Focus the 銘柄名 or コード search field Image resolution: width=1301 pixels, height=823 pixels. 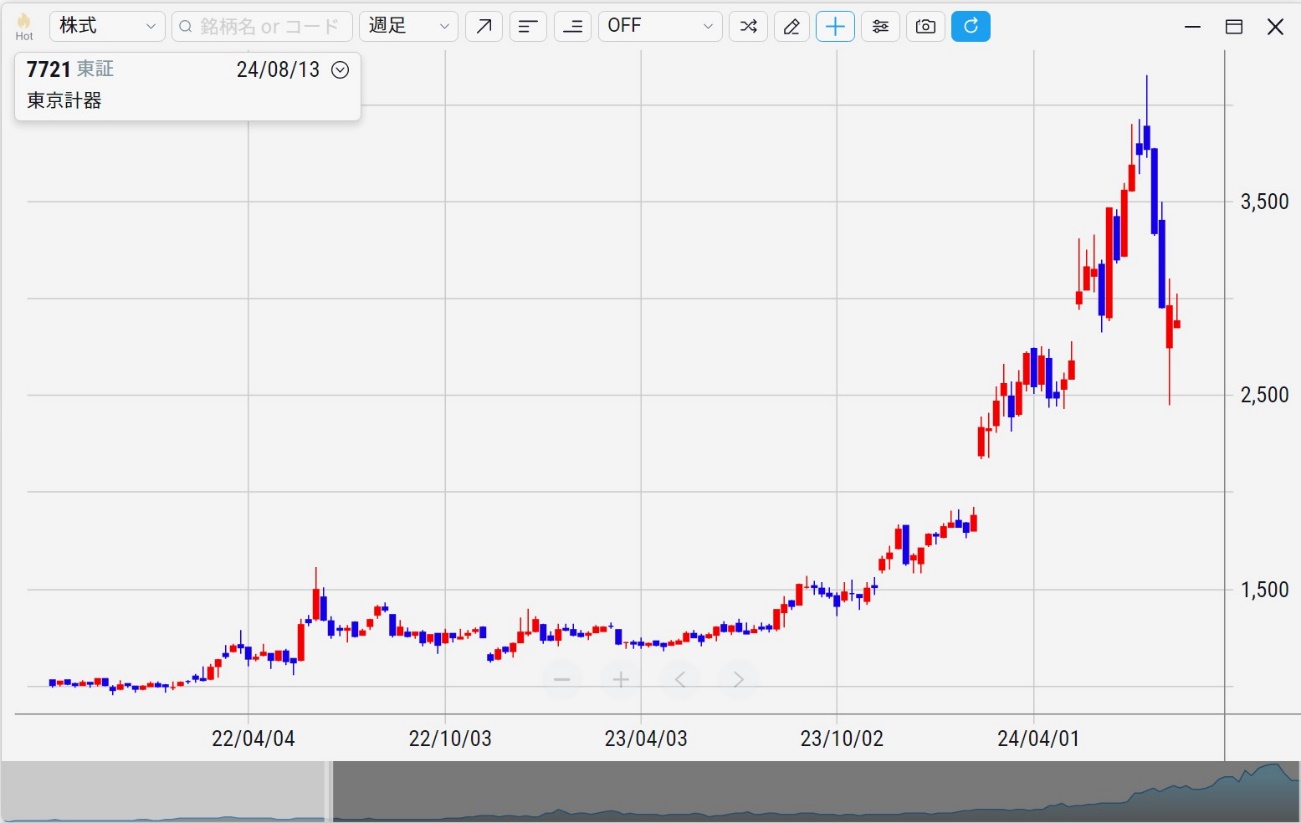[x=262, y=26]
